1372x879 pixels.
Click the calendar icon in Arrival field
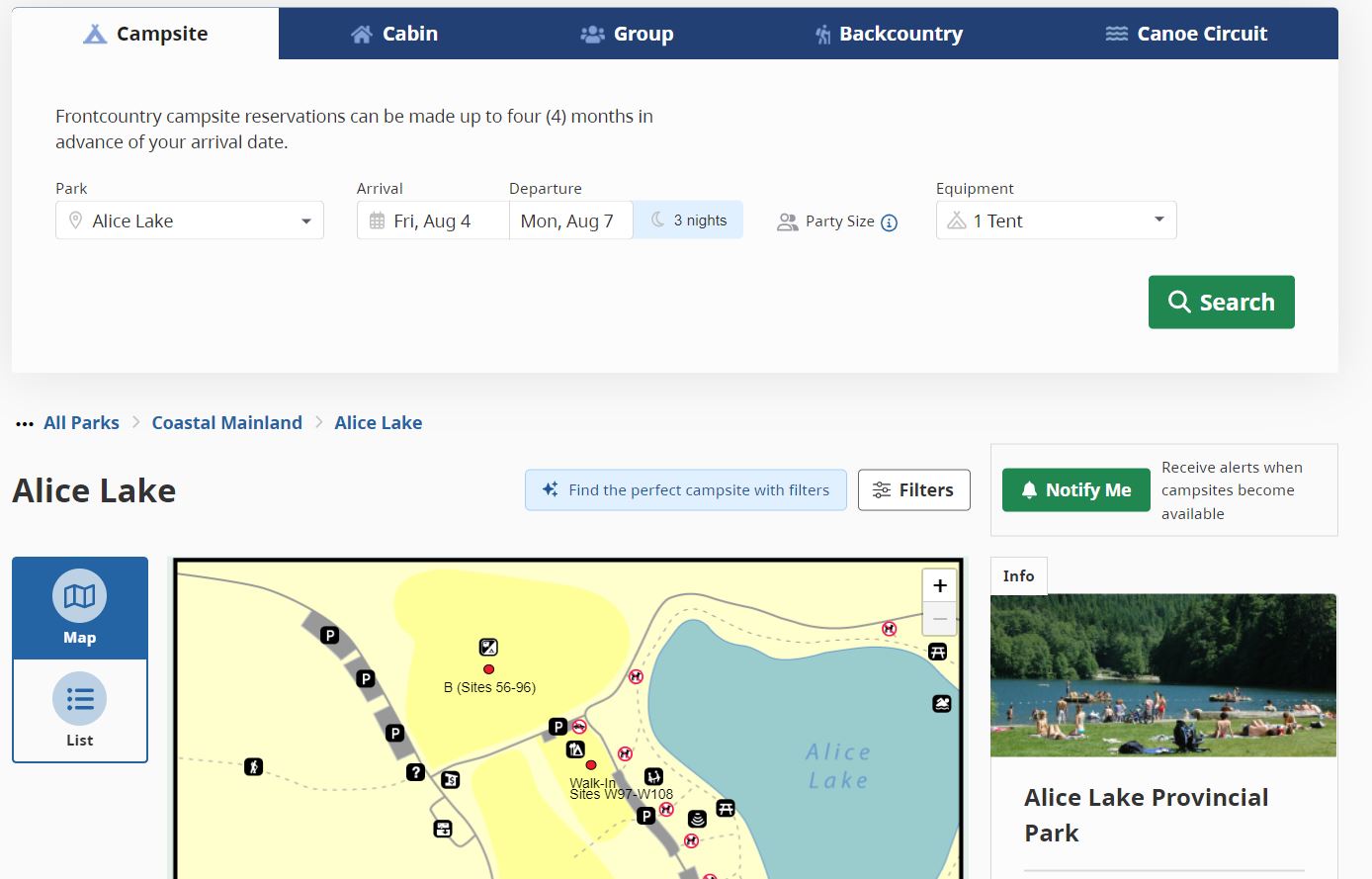tap(377, 221)
